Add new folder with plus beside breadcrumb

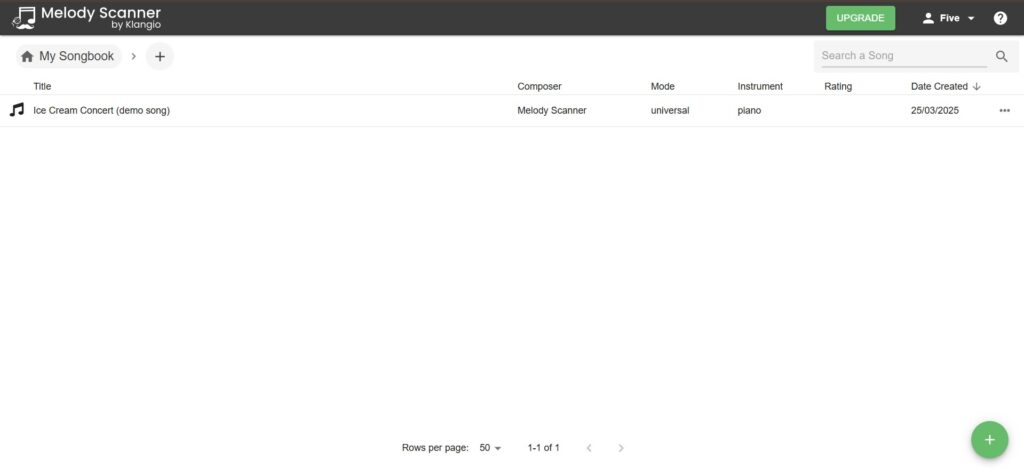(159, 57)
